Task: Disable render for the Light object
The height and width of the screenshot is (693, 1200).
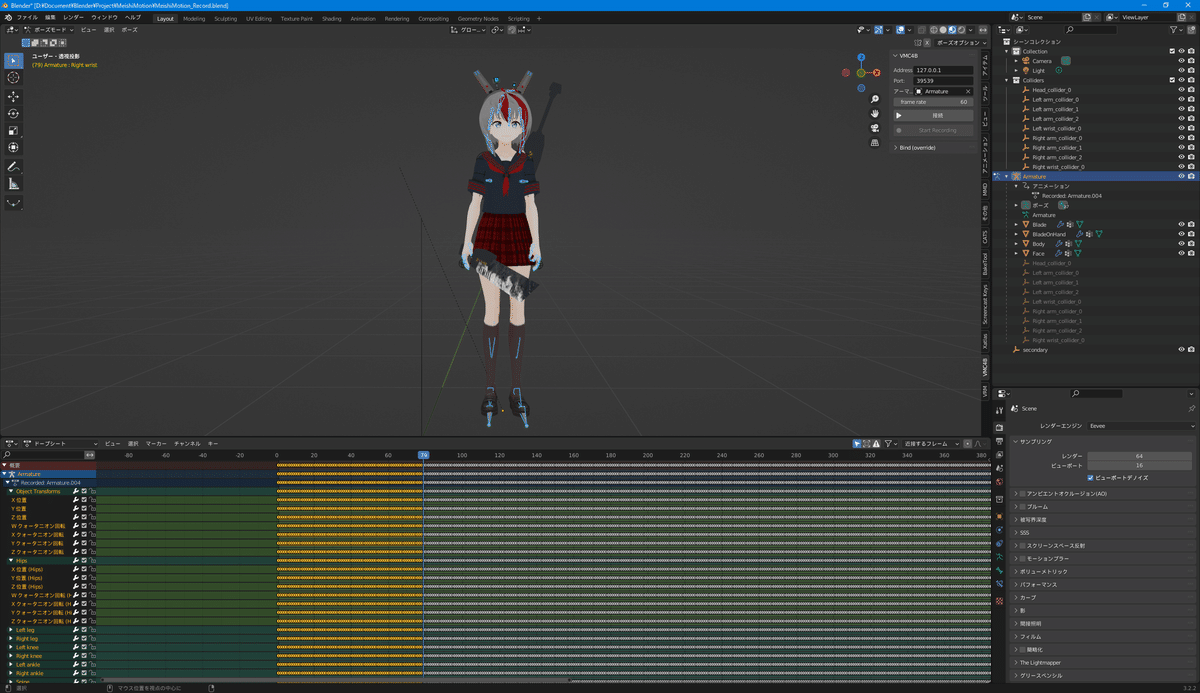Action: [x=1191, y=71]
